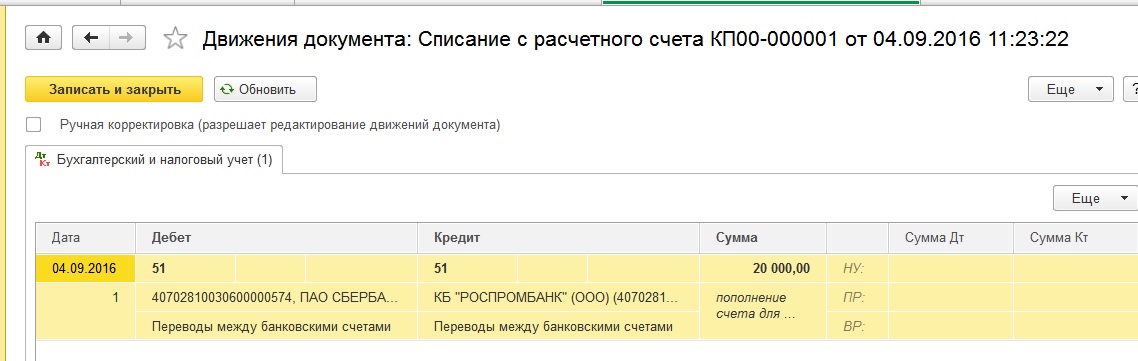Select the credit КБ РОСПРОМБАНК account cell
The width and height of the screenshot is (1138, 361).
[558, 297]
